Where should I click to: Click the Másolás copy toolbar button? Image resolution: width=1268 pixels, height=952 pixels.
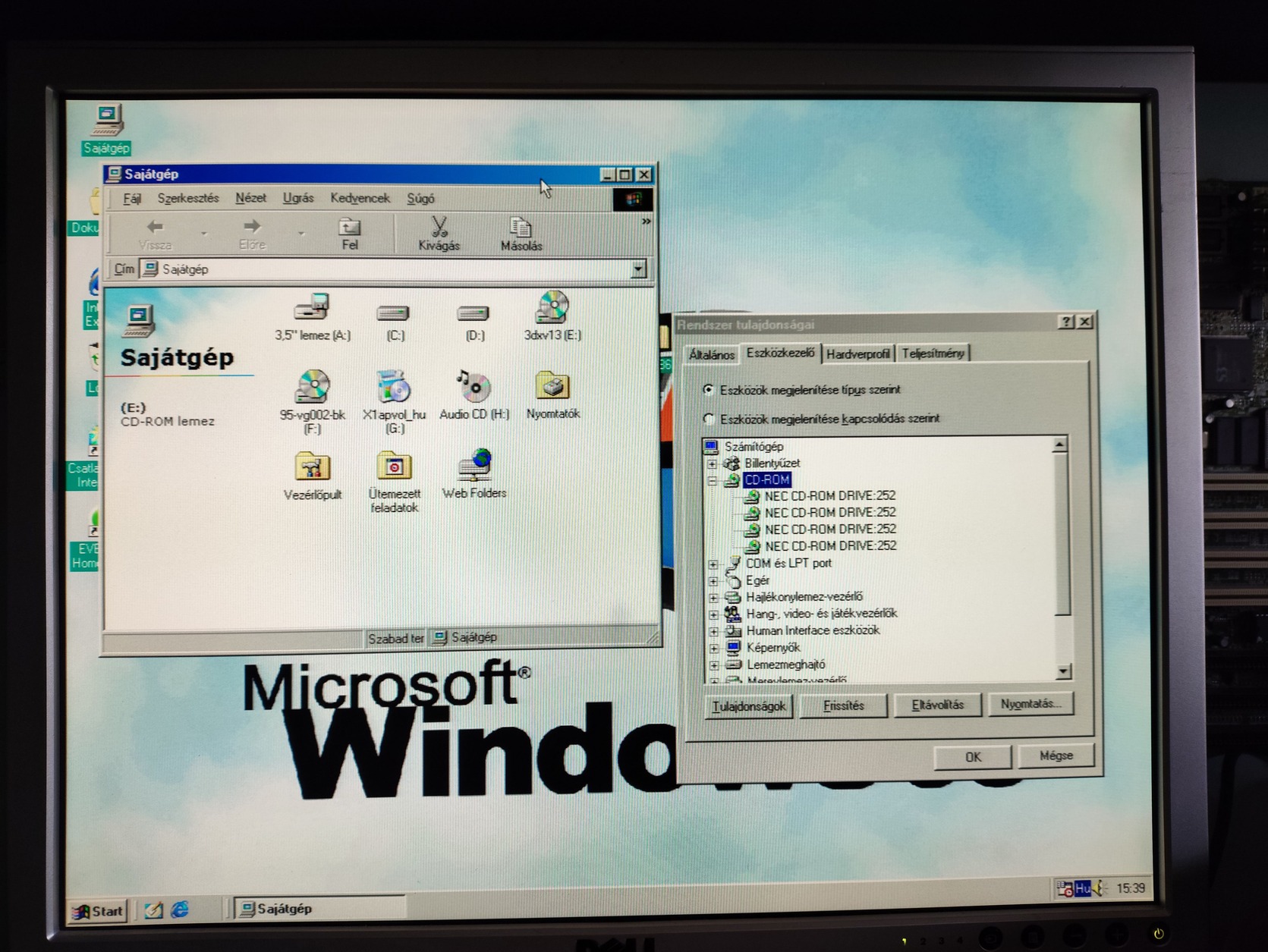(x=521, y=234)
